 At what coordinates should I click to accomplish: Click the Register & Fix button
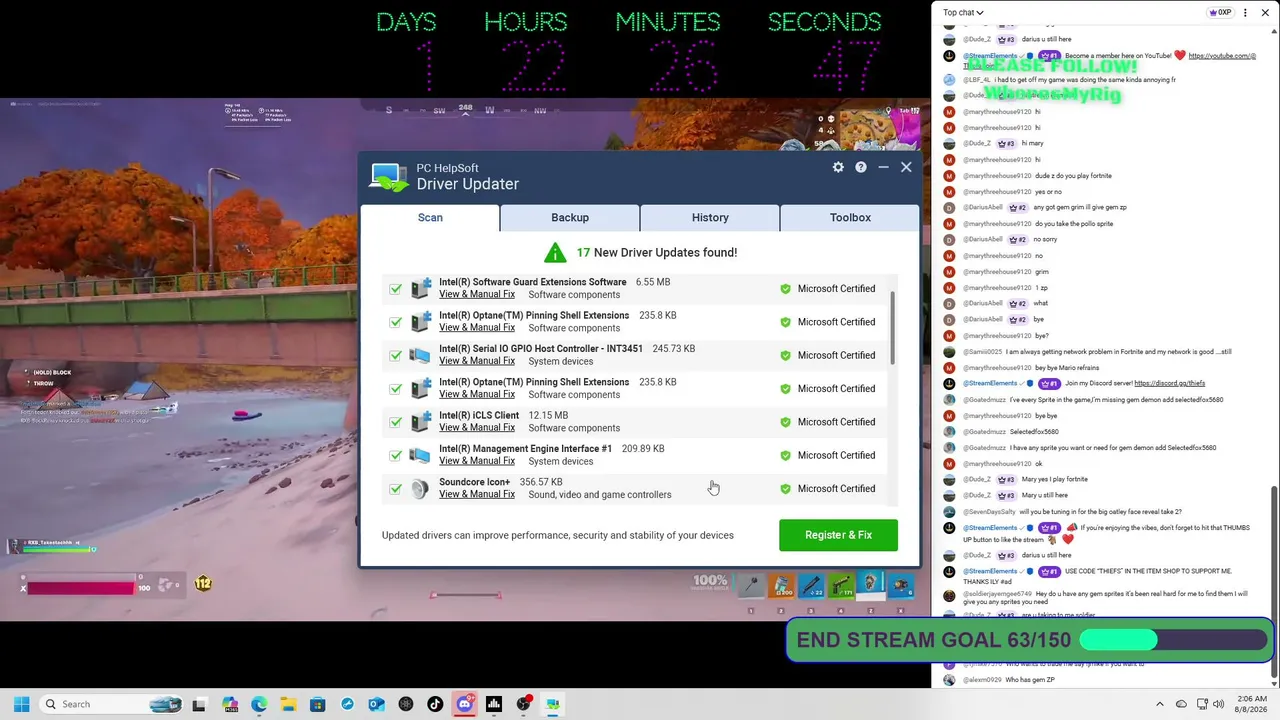(x=838, y=535)
